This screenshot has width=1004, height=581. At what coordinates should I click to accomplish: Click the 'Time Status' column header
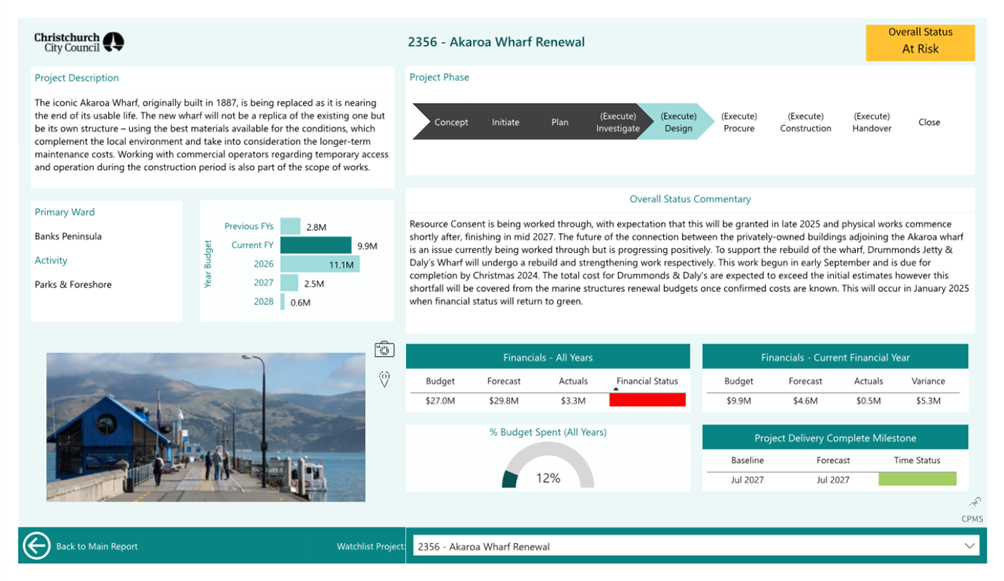917,460
